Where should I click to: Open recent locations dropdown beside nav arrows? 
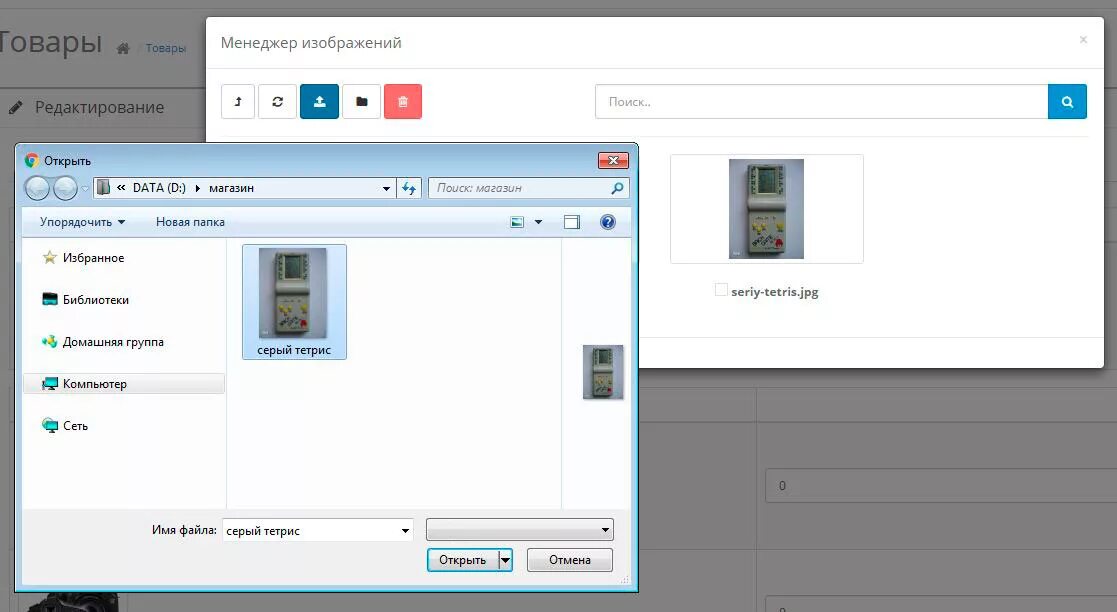tap(85, 189)
